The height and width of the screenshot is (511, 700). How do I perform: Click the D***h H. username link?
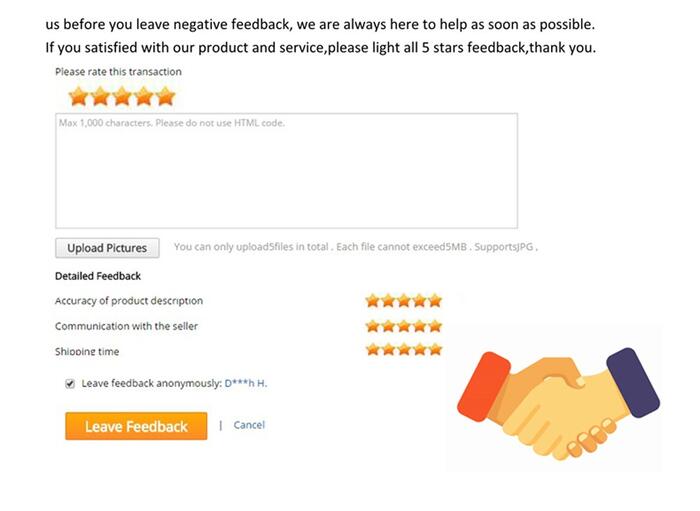[246, 383]
